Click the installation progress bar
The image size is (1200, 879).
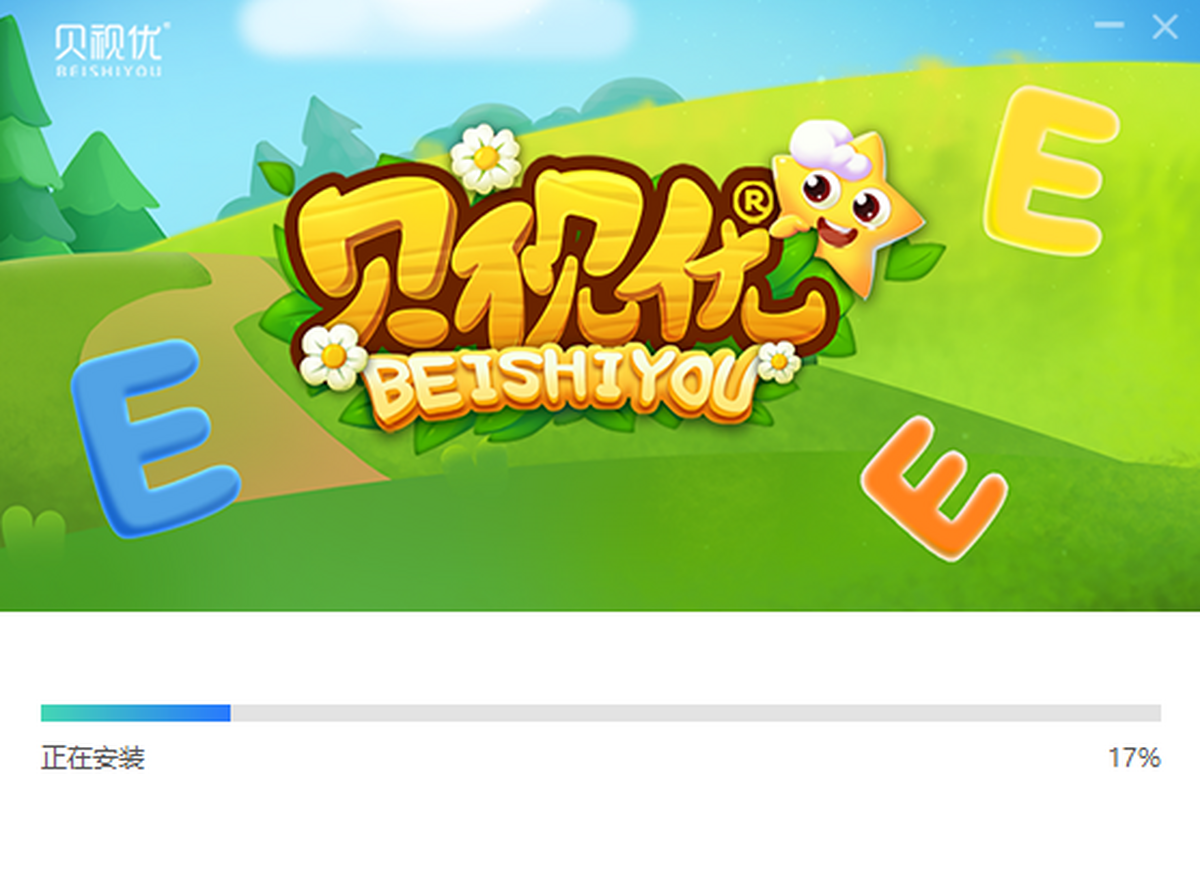pyautogui.click(x=600, y=712)
